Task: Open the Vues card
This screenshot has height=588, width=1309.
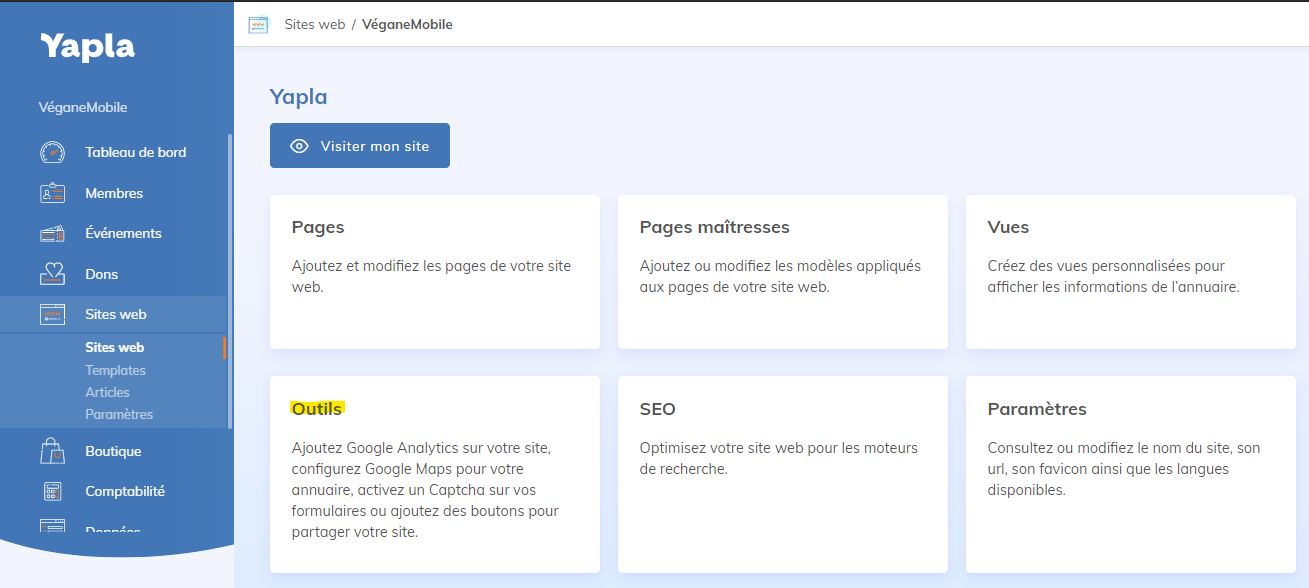Action: [1130, 271]
